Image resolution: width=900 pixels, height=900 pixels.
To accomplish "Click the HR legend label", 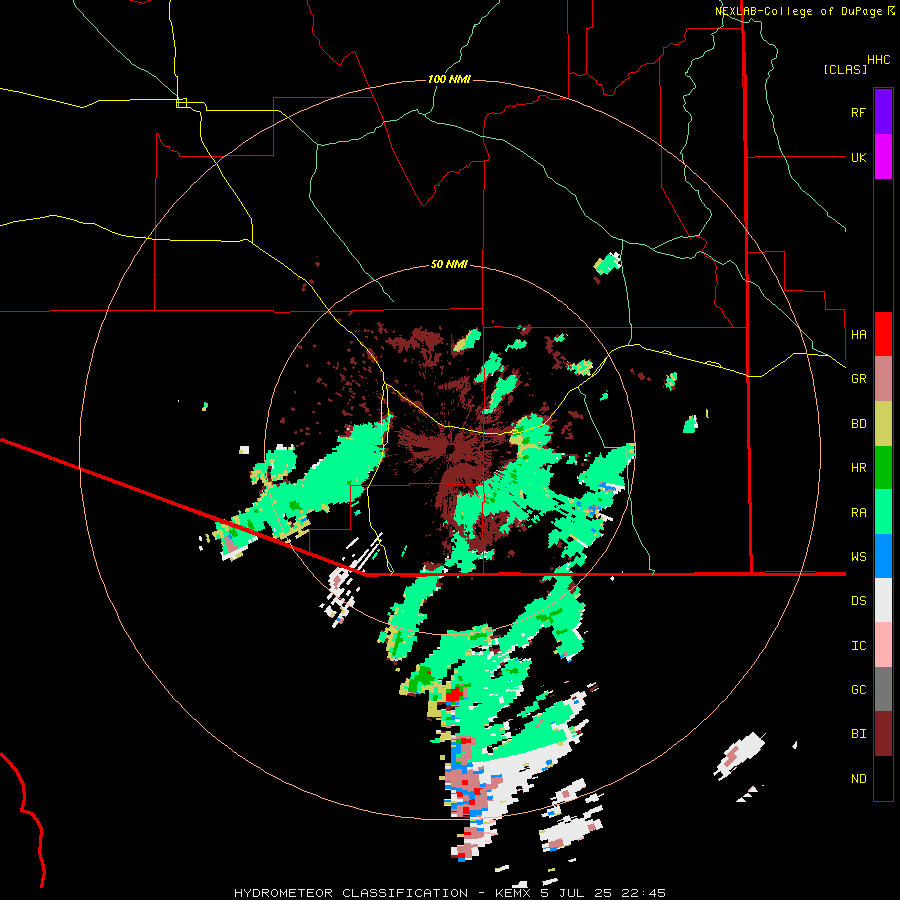I will pyautogui.click(x=858, y=468).
